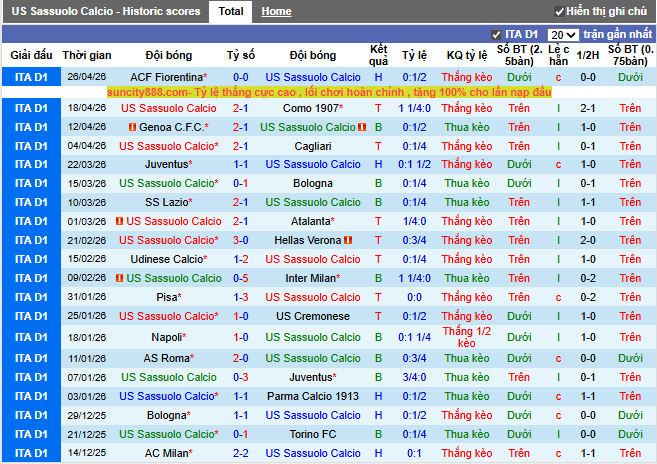Click red card icon in 09/02/26 Inter Milan row

[x=119, y=278]
